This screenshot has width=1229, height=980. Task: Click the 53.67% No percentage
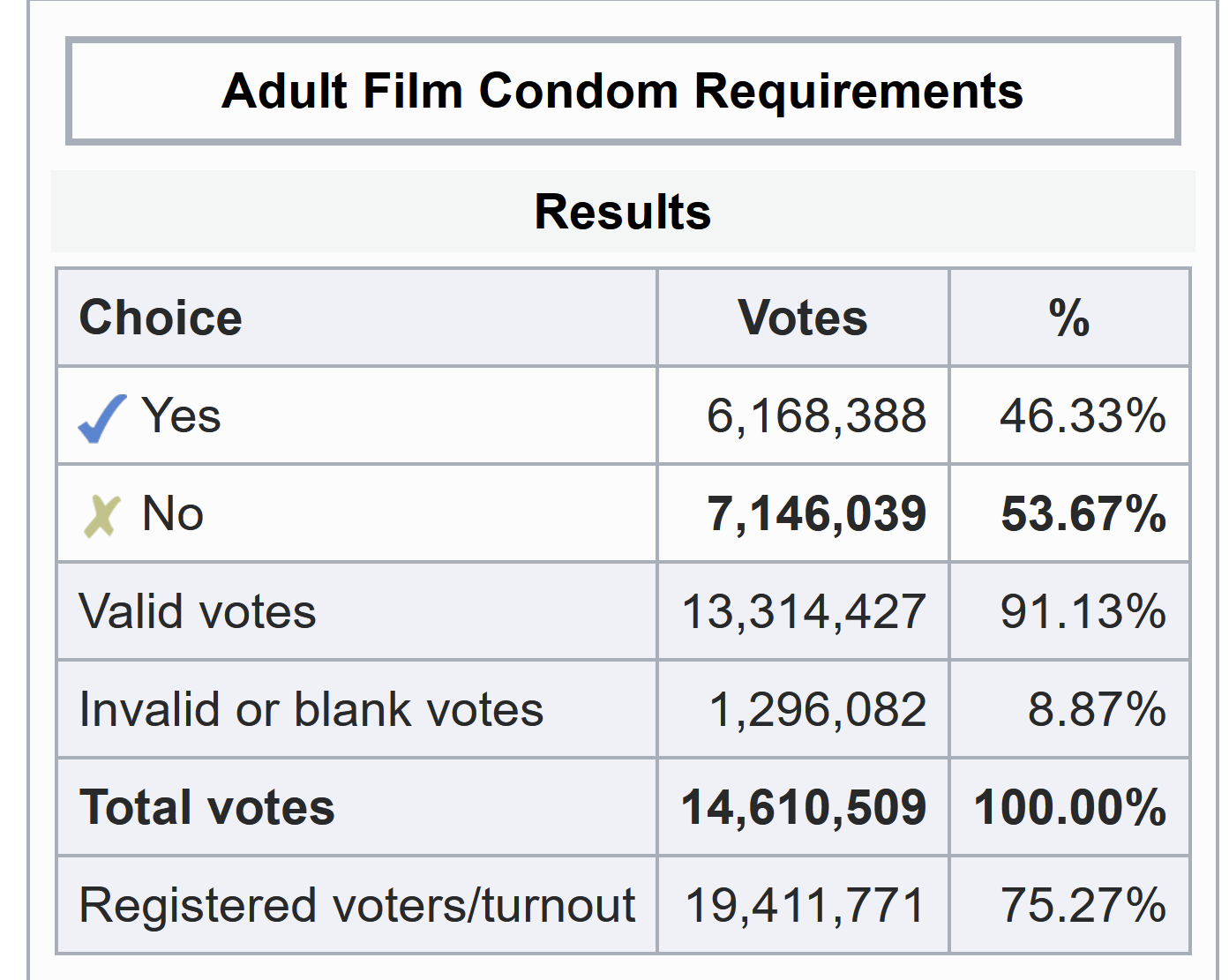(x=1083, y=513)
